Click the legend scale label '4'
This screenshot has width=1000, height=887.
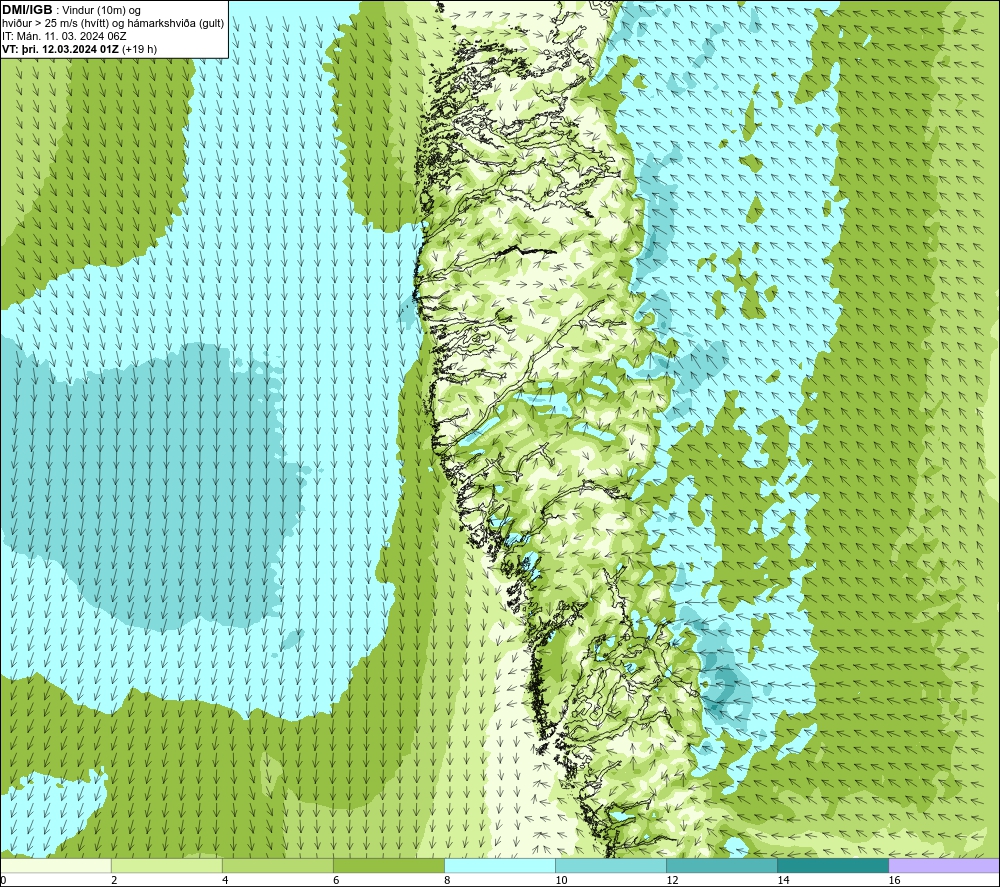pyautogui.click(x=225, y=880)
